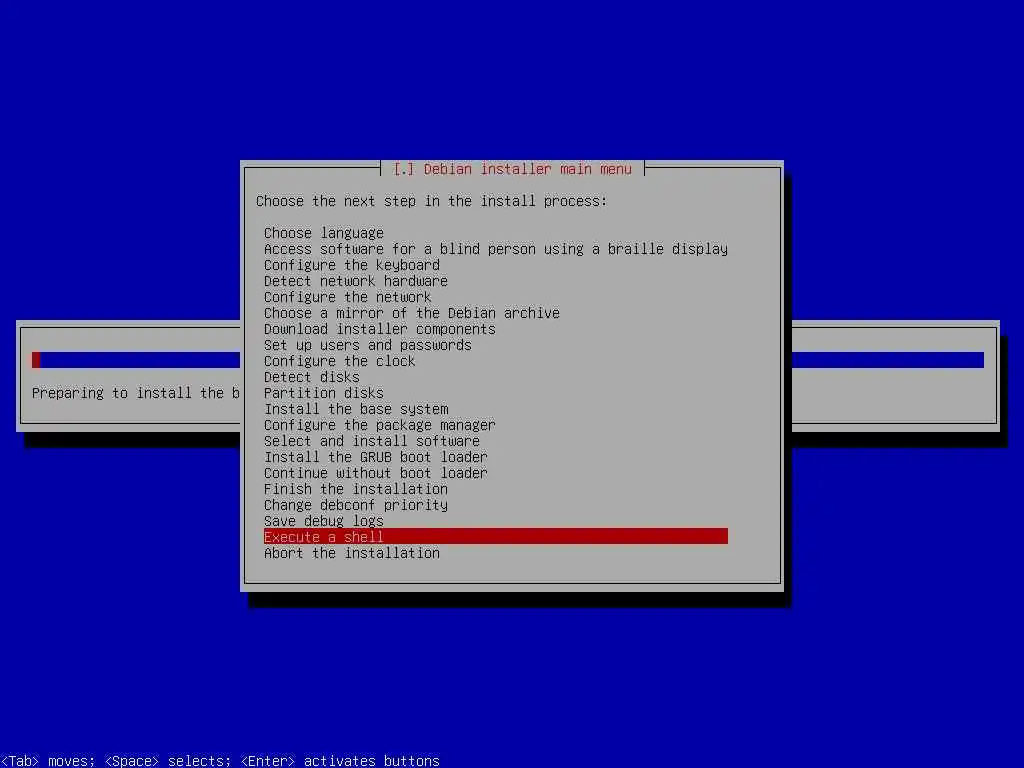
Task: Click the Debian installer main menu title
Action: (513, 169)
